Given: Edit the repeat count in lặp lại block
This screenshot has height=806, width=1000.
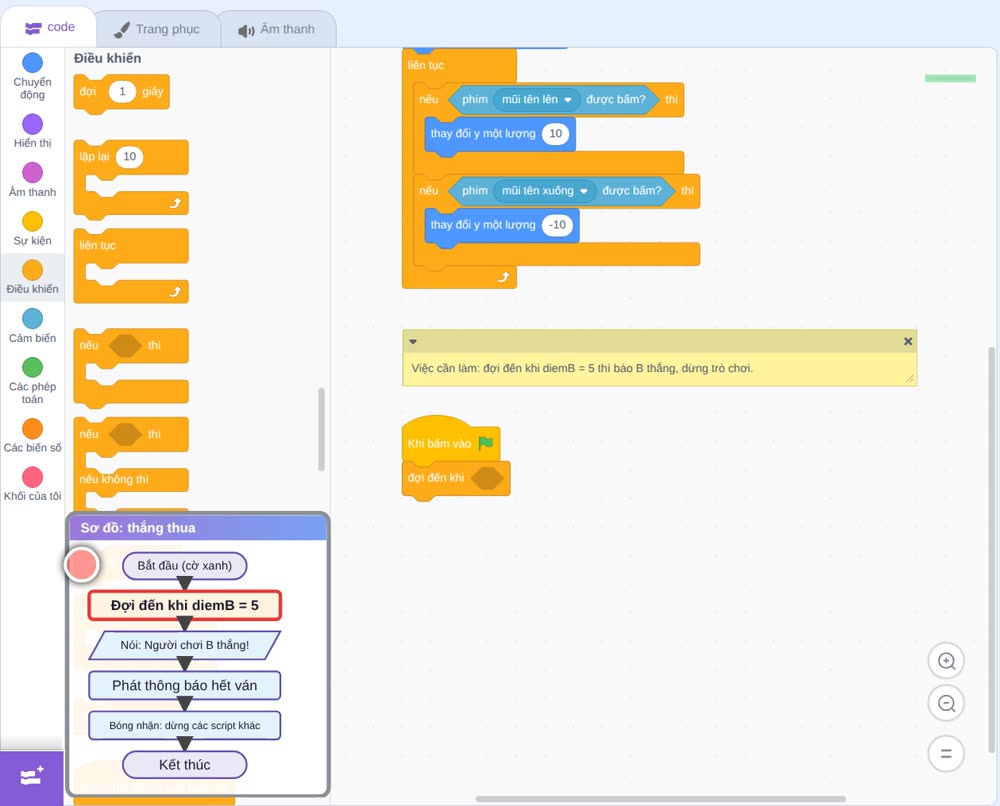Looking at the screenshot, I should click(x=129, y=157).
